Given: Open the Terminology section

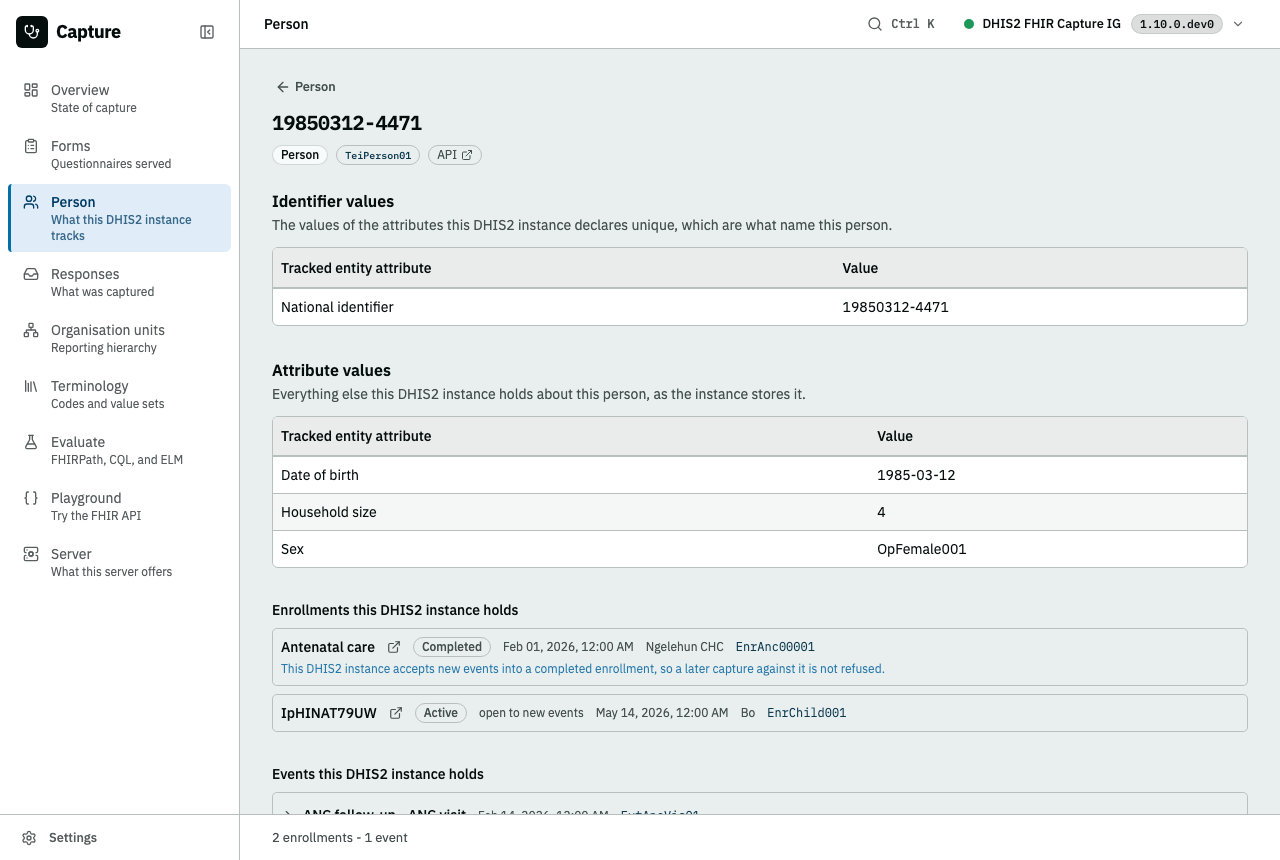Looking at the screenshot, I should tap(119, 394).
